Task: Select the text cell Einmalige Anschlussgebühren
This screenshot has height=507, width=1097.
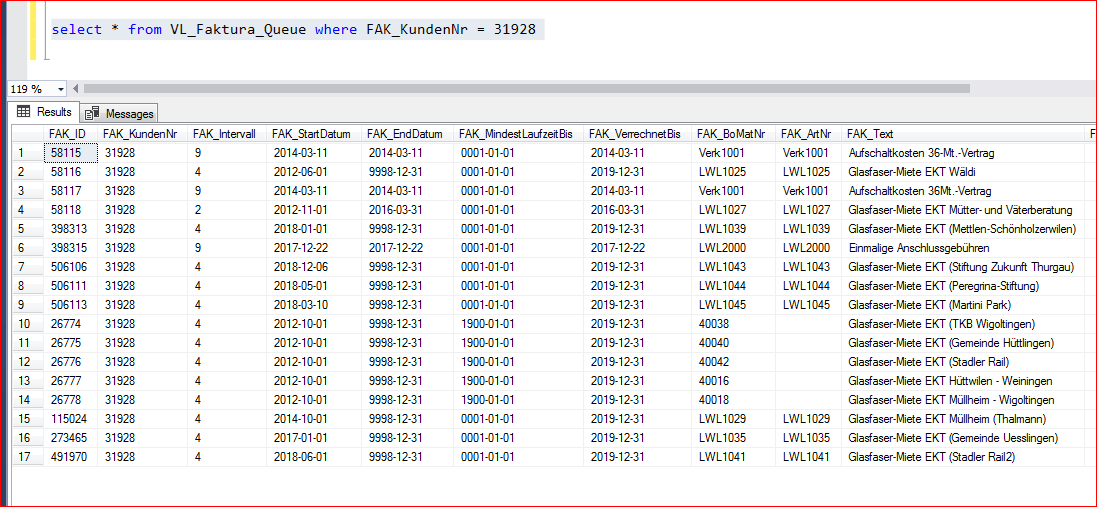Action: [964, 248]
